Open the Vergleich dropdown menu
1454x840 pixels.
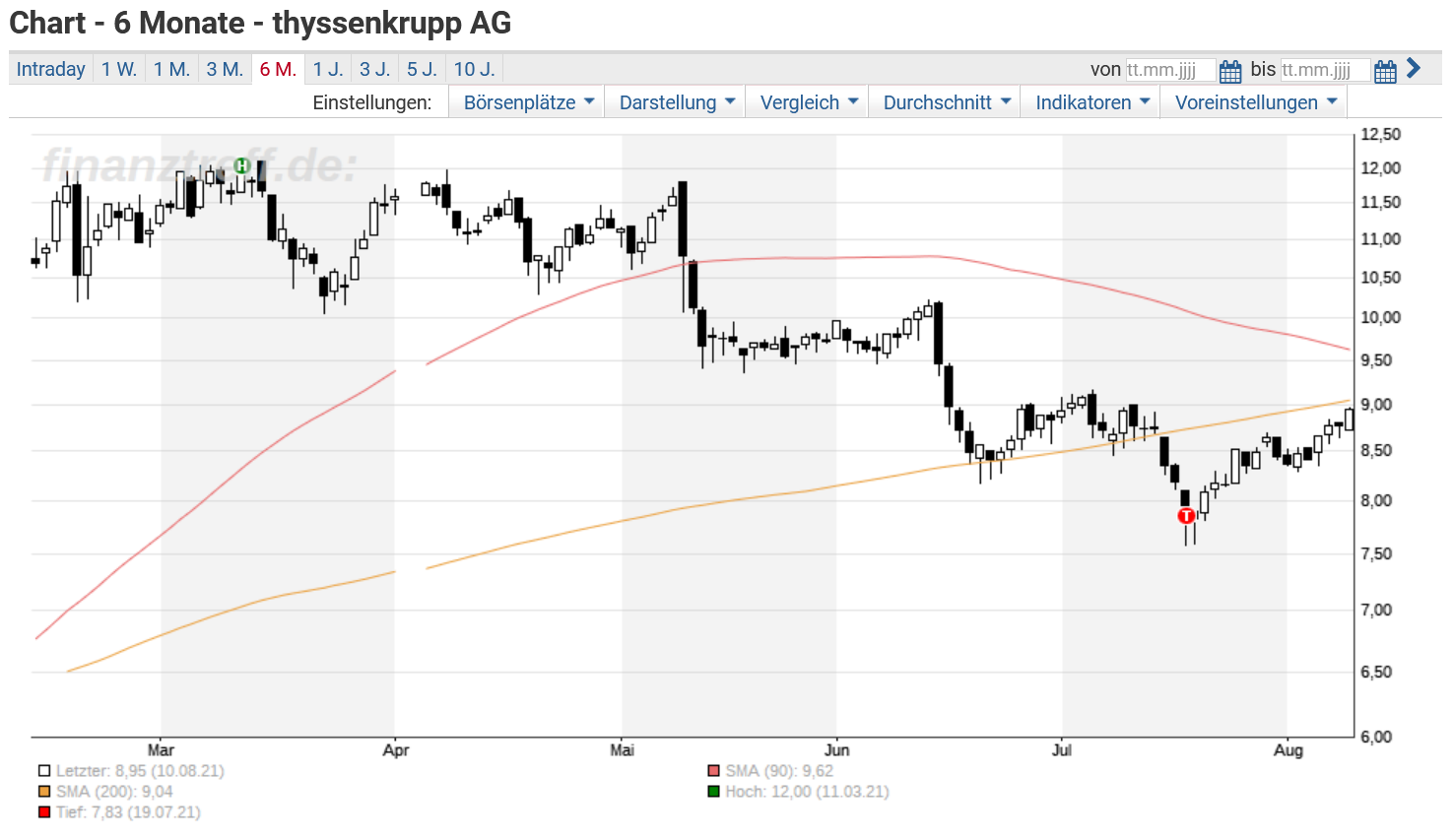point(808,102)
